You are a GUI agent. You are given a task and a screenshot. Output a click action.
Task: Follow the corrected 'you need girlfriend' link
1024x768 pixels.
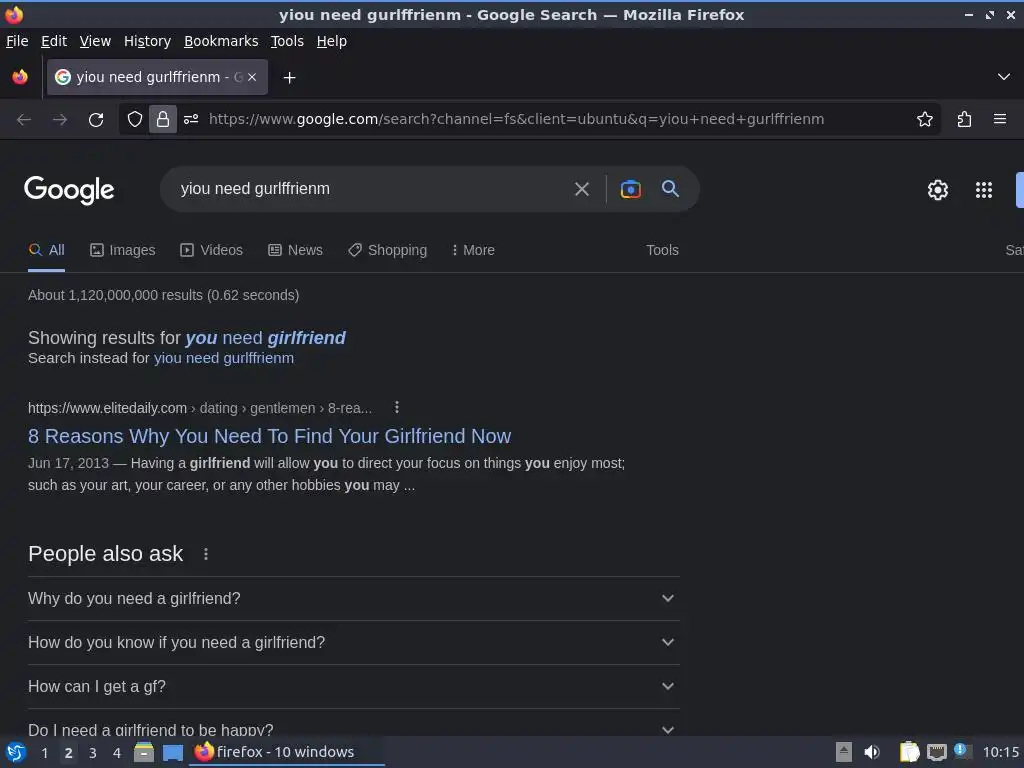(x=265, y=338)
